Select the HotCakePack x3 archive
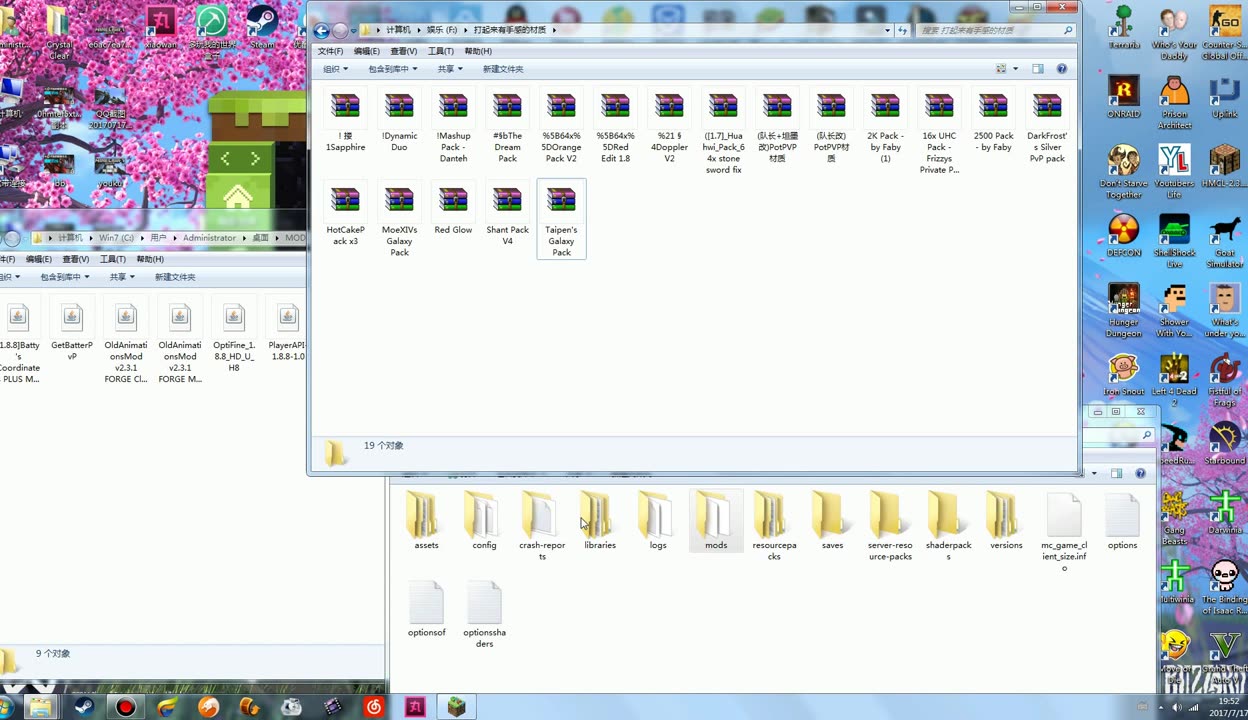The image size is (1248, 720). click(x=345, y=215)
